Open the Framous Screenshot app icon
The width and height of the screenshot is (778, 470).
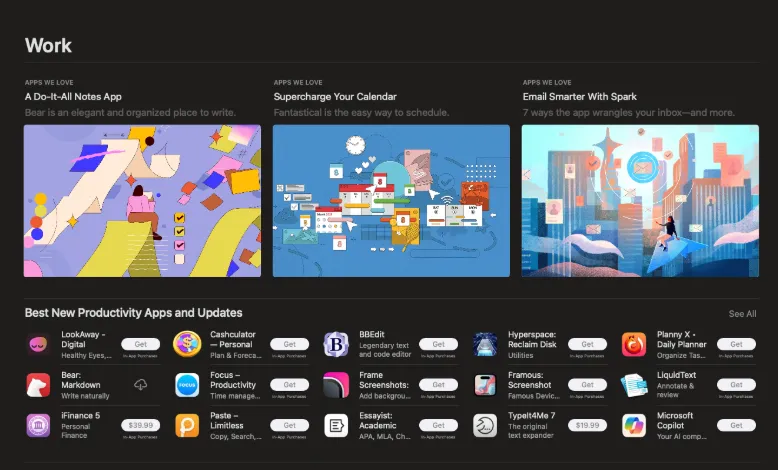485,385
